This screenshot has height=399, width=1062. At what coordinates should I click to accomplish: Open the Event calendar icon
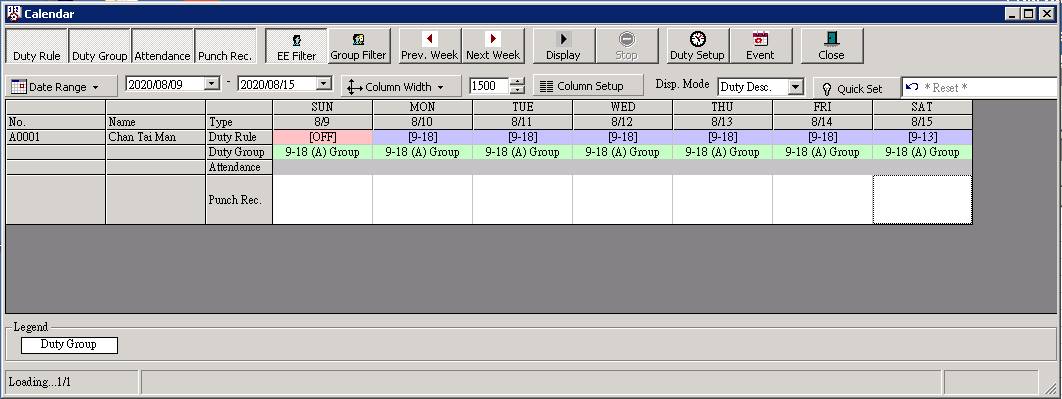point(761,39)
